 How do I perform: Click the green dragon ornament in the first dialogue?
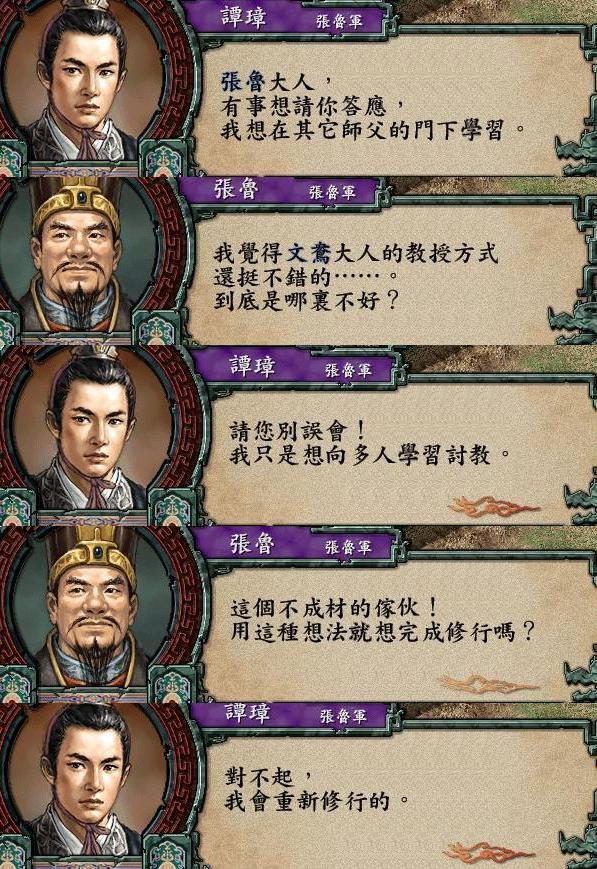coord(576,150)
